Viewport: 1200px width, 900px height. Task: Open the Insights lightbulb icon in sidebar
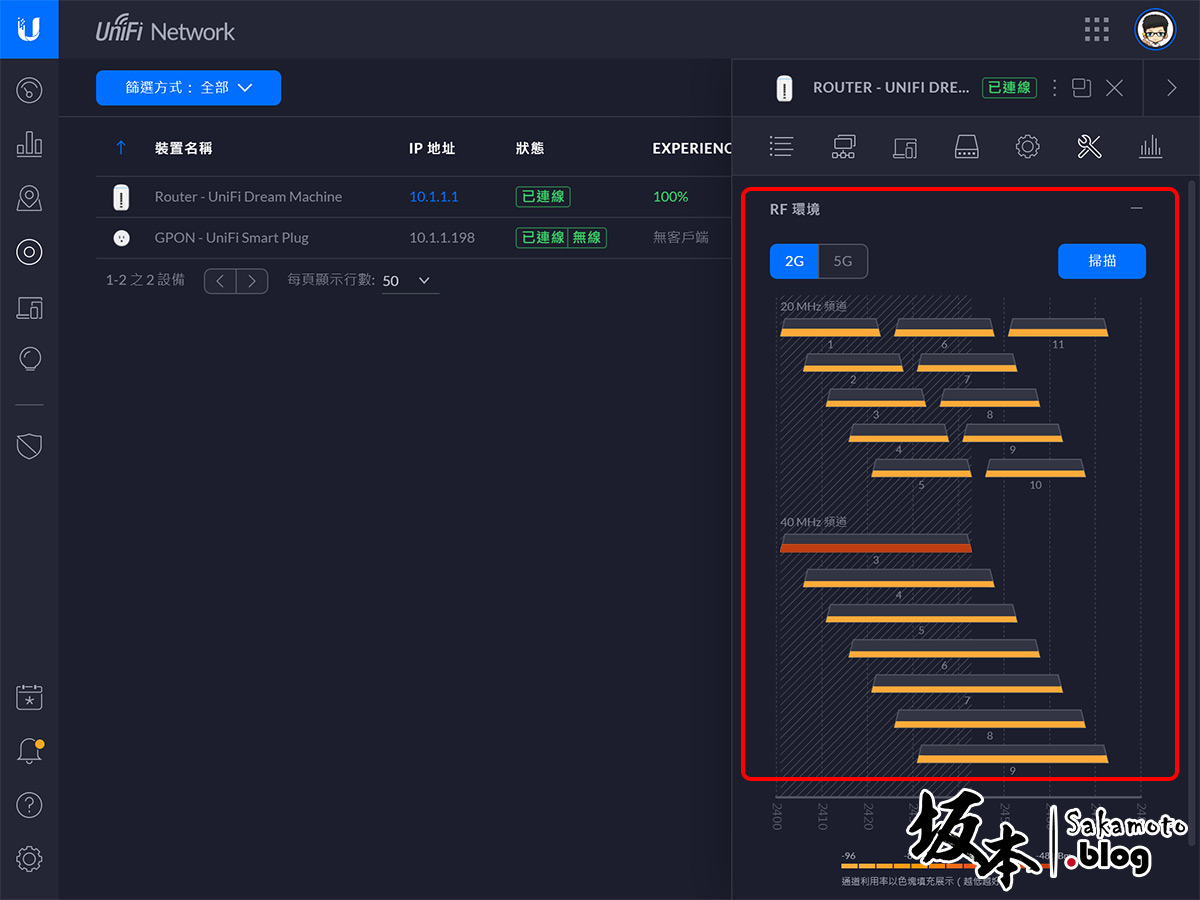point(29,358)
